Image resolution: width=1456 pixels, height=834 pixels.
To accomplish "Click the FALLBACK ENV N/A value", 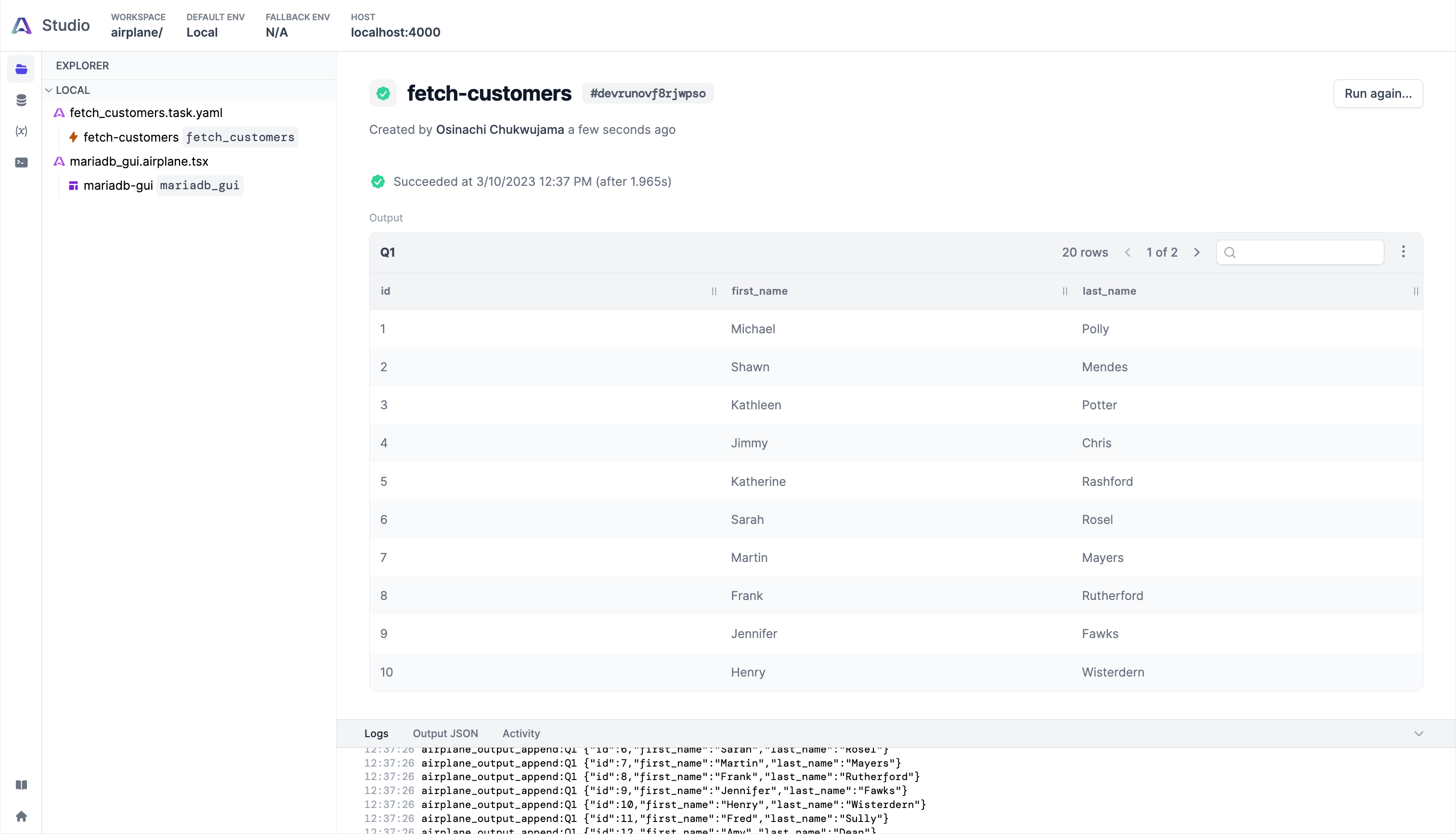I will pyautogui.click(x=277, y=33).
